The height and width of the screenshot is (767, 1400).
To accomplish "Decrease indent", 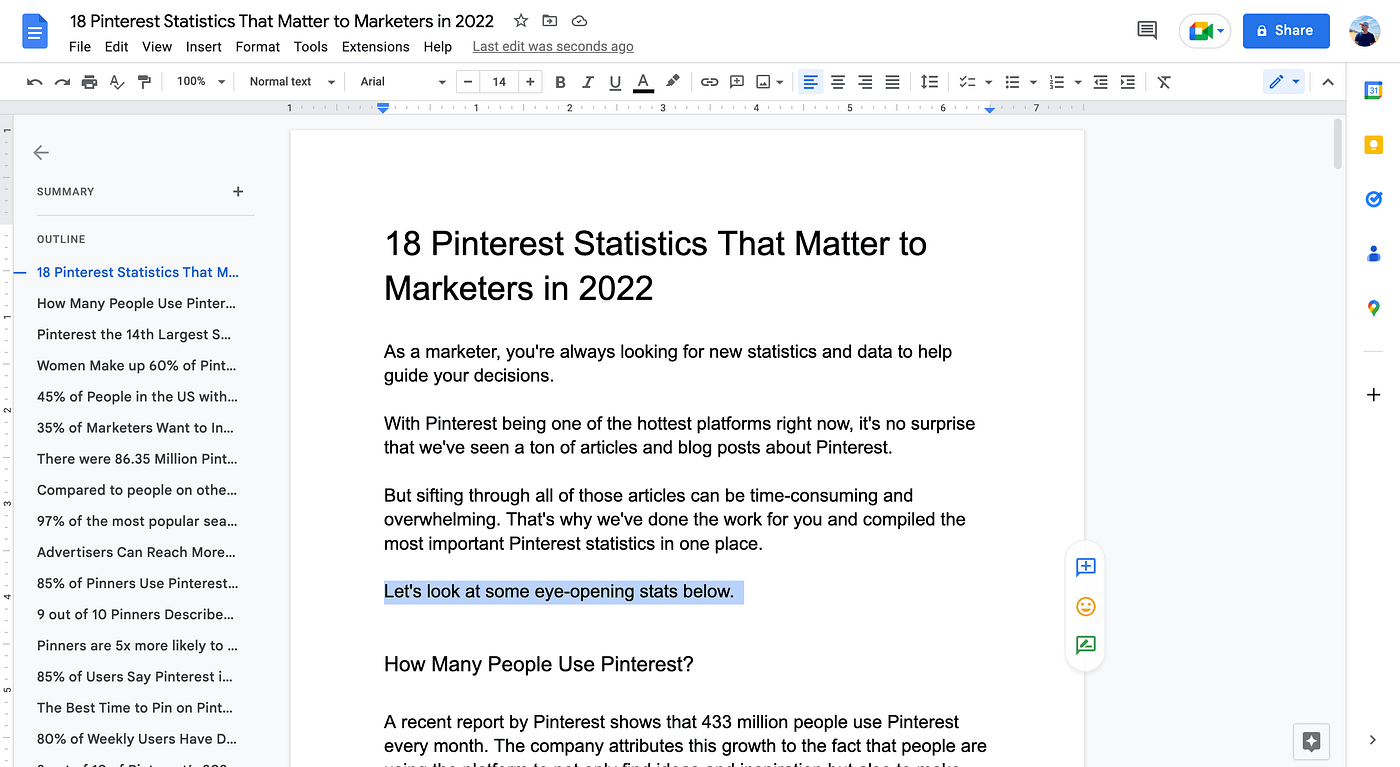I will click(1101, 82).
